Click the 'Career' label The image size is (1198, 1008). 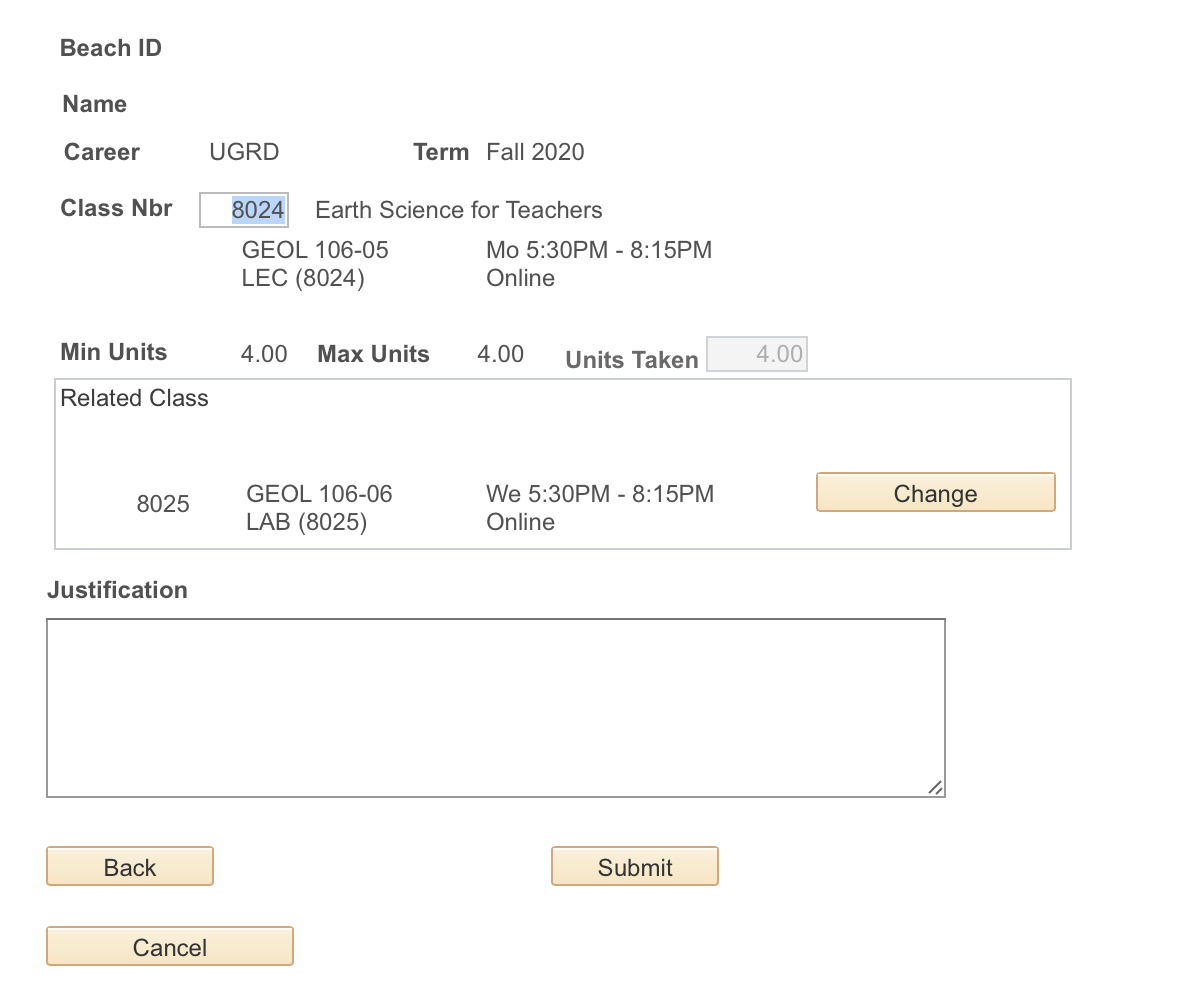click(x=102, y=152)
